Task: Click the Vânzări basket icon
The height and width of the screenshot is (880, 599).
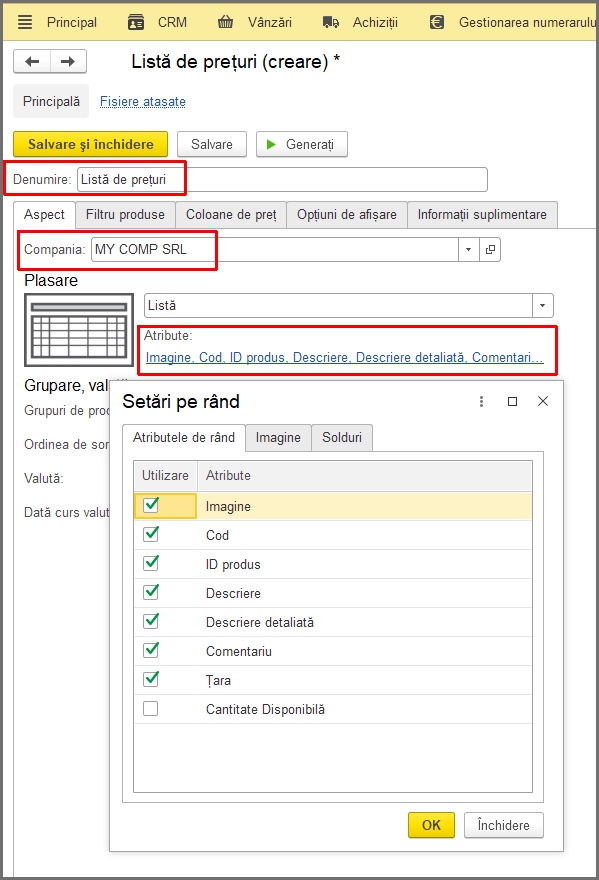Action: (226, 22)
